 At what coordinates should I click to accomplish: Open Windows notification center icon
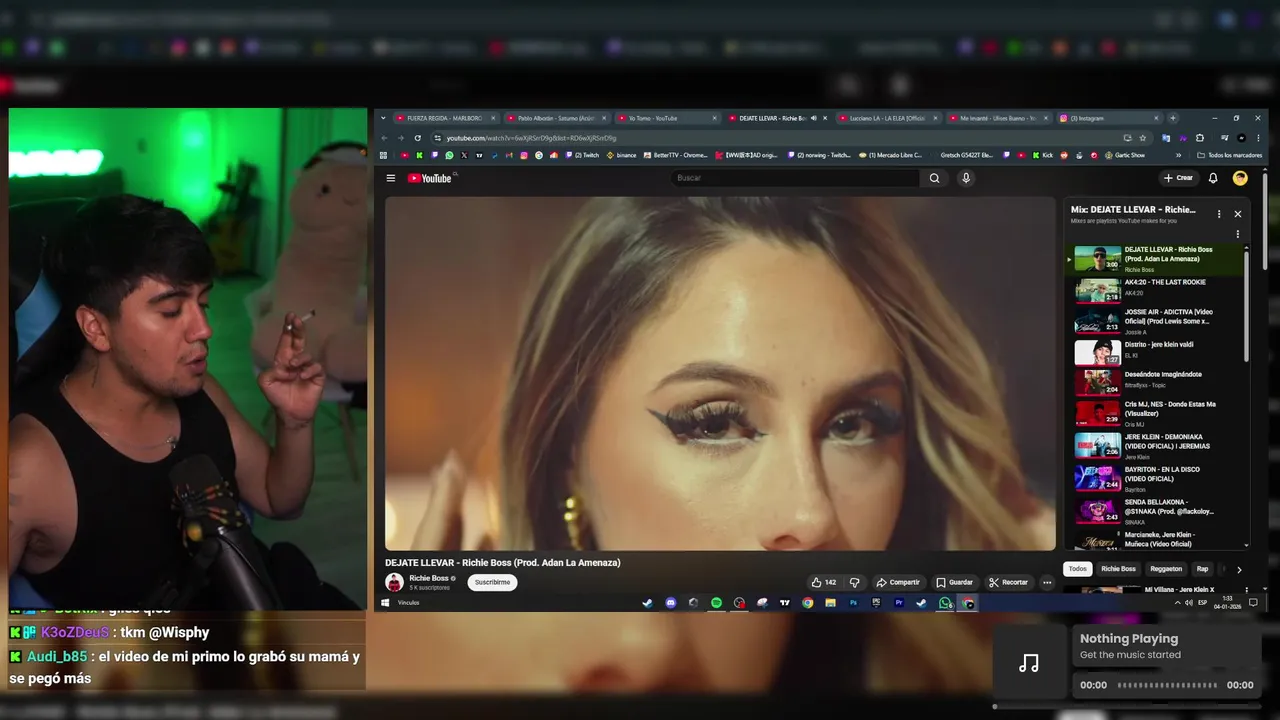pos(1253,603)
